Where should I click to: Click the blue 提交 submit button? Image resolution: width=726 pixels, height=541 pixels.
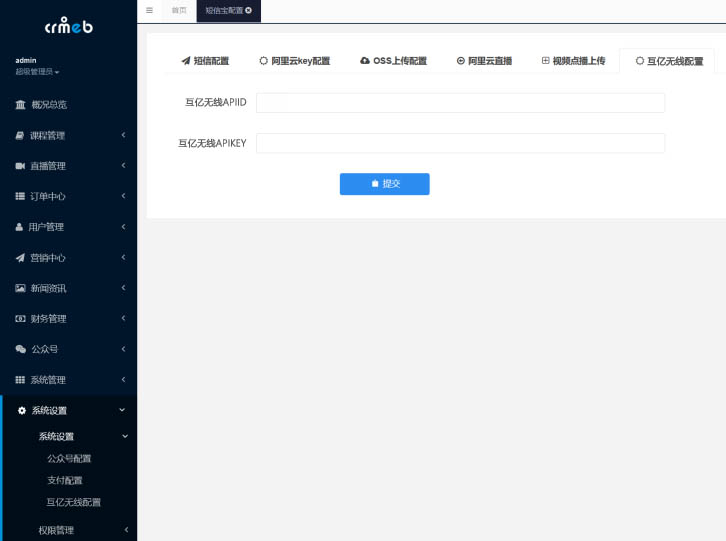[x=384, y=184]
